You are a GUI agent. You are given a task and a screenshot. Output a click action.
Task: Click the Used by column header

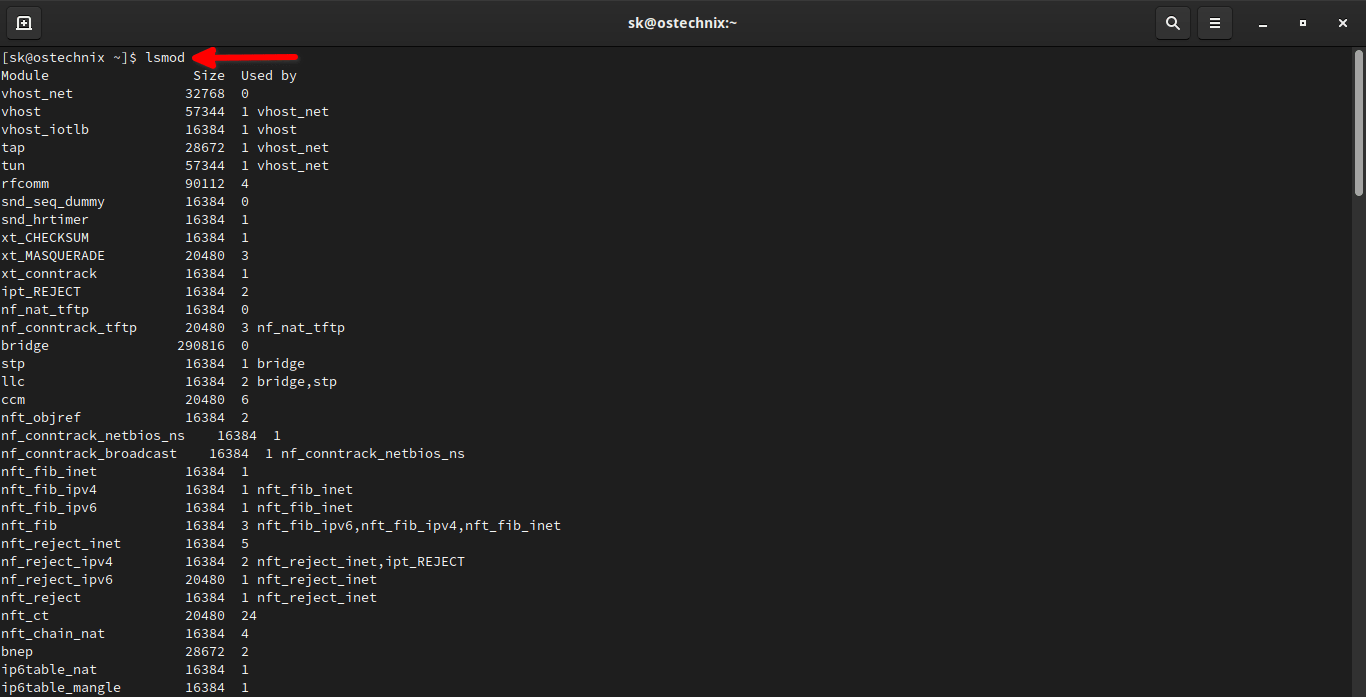(268, 75)
